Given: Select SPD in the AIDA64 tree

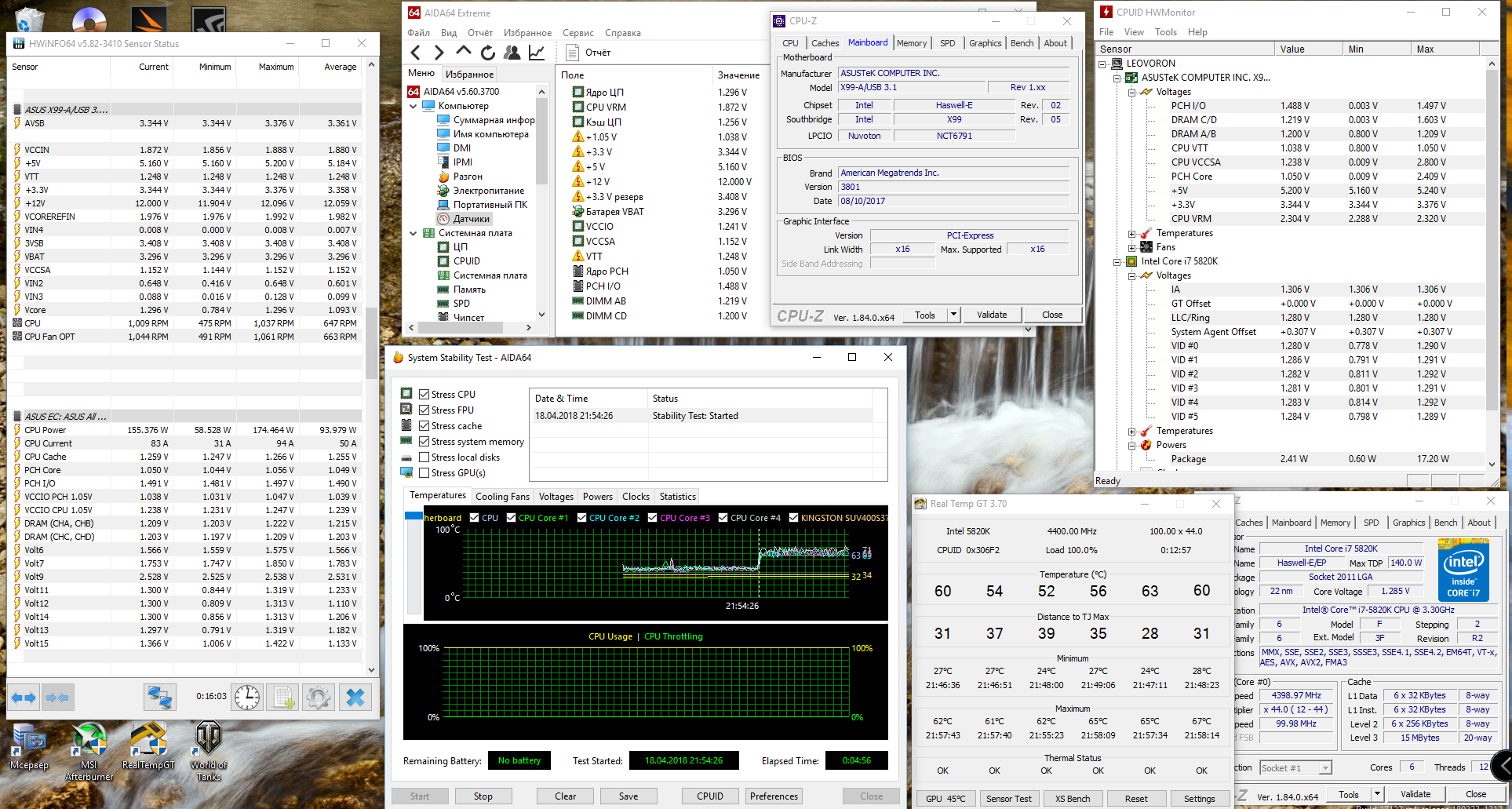Looking at the screenshot, I should (x=461, y=304).
